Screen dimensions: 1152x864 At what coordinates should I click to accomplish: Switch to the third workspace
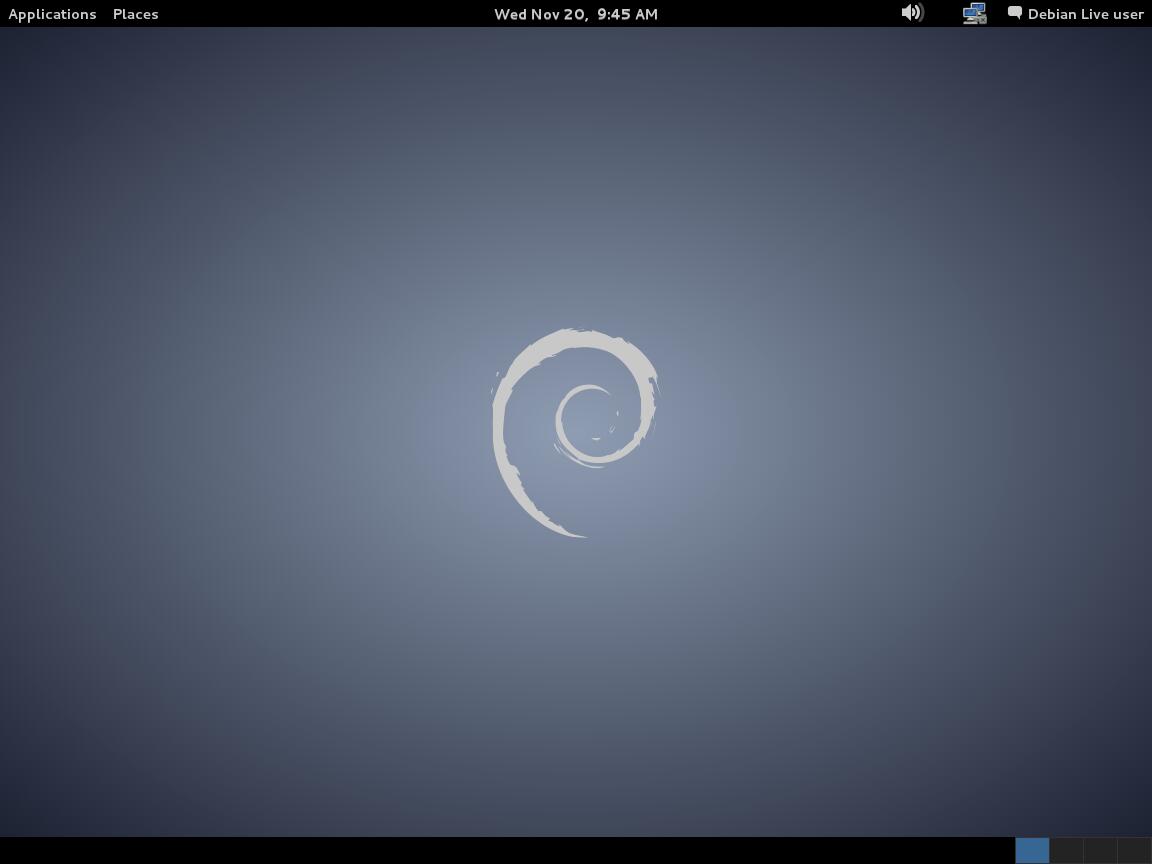point(1100,850)
